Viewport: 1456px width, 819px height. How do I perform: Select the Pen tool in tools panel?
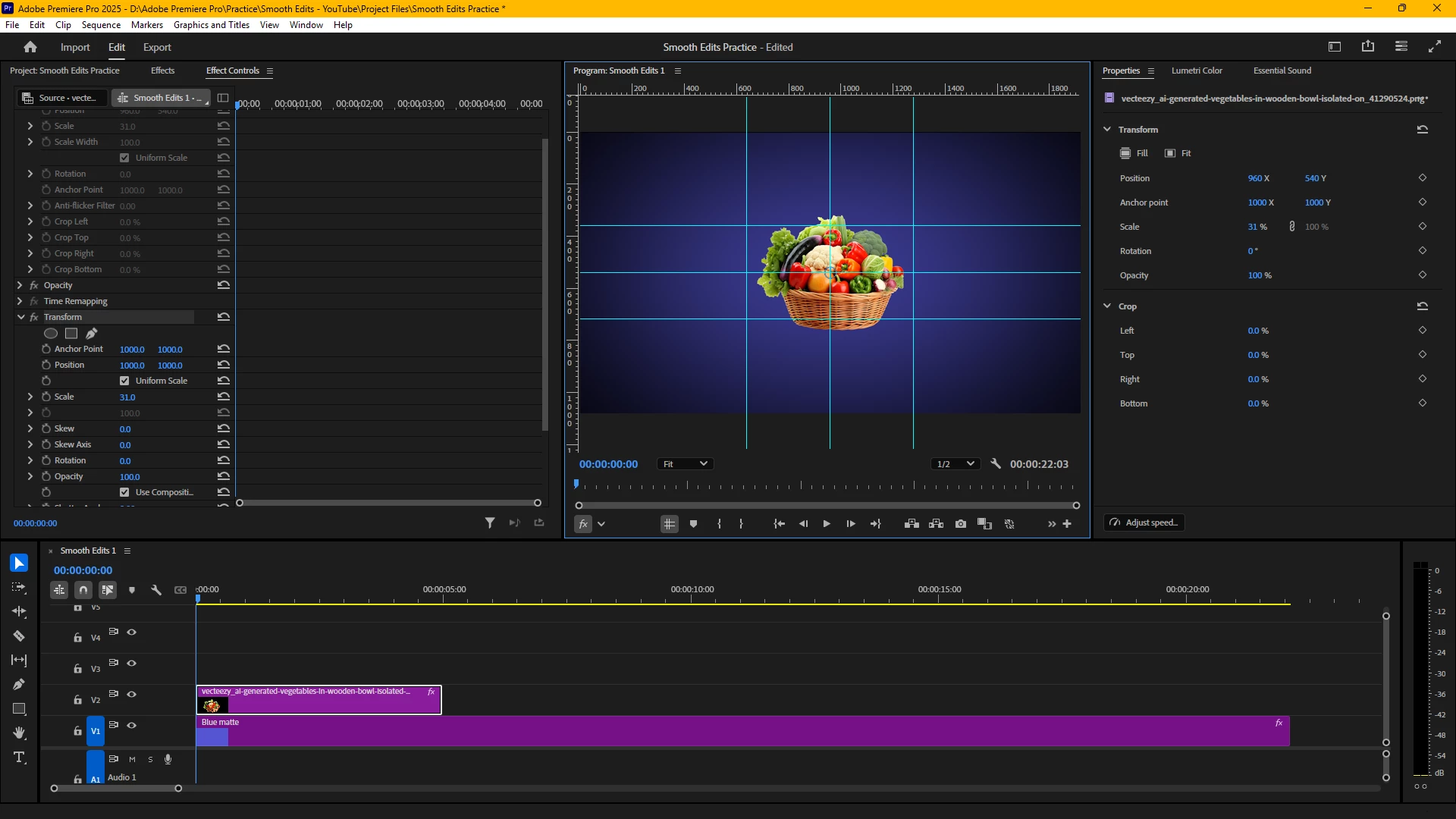pyautogui.click(x=19, y=684)
